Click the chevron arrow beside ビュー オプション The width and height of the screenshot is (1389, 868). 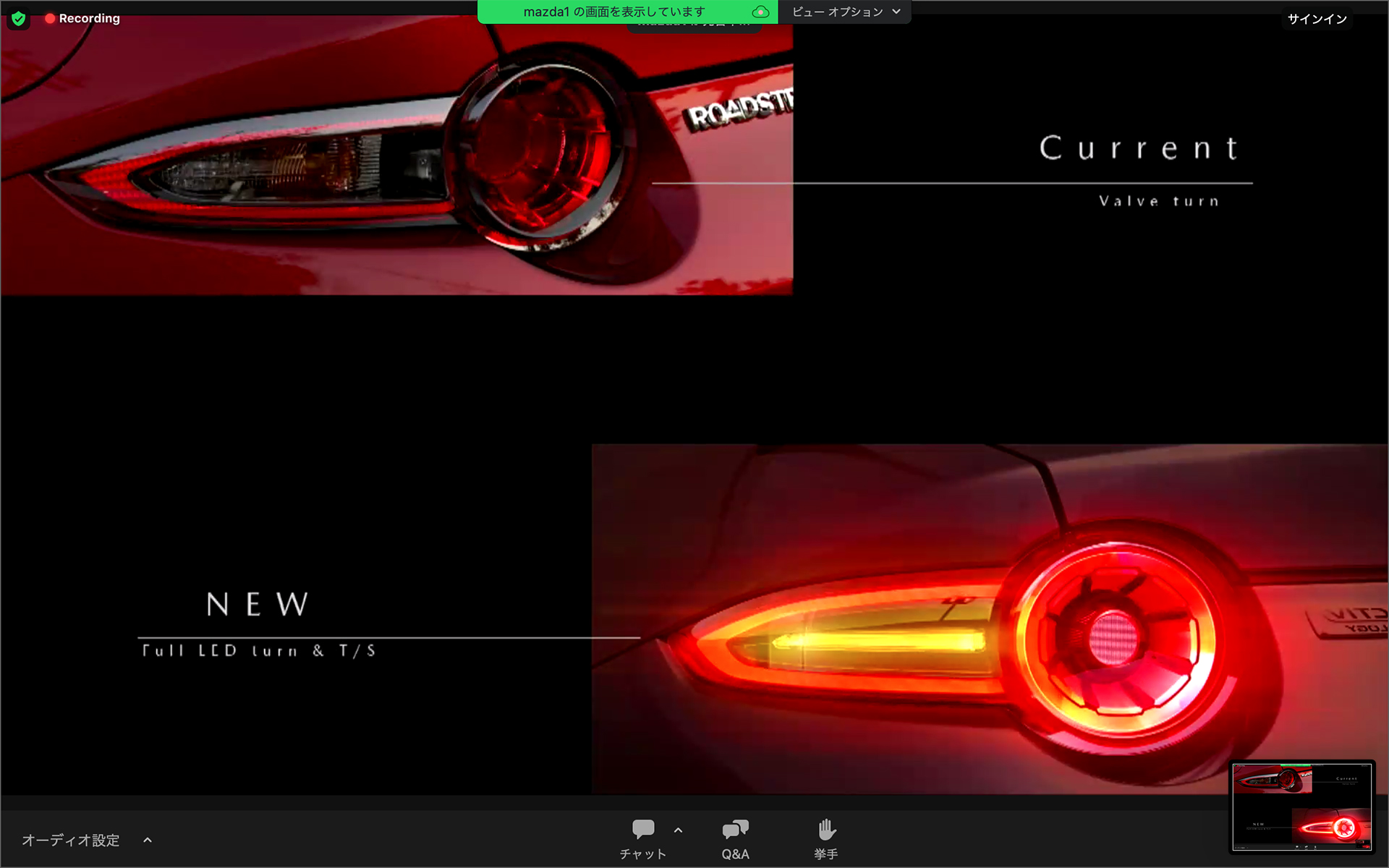coord(896,12)
